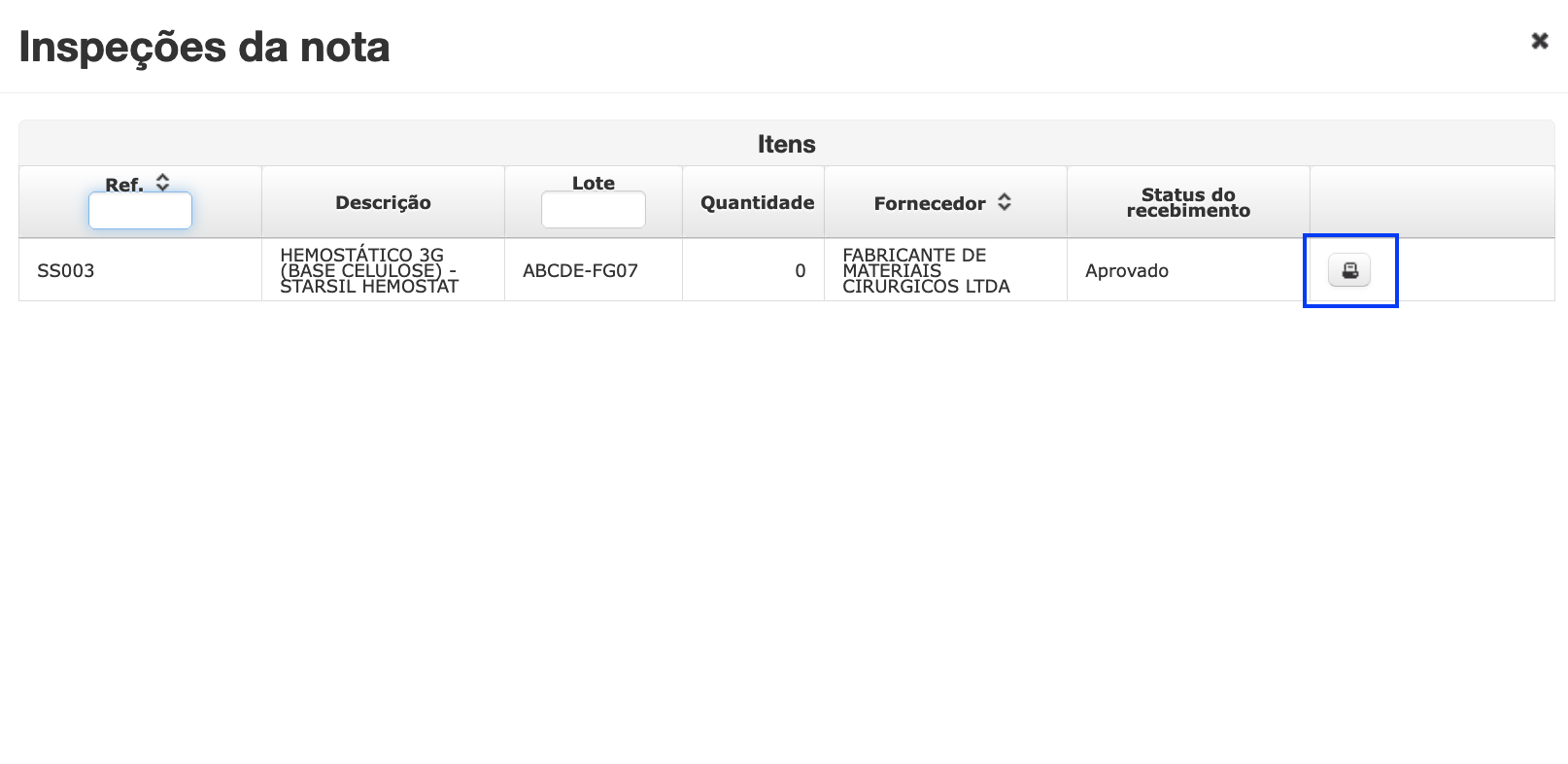The image size is (1568, 764).
Task: Select the Aprovado status cell
Action: click(1188, 270)
